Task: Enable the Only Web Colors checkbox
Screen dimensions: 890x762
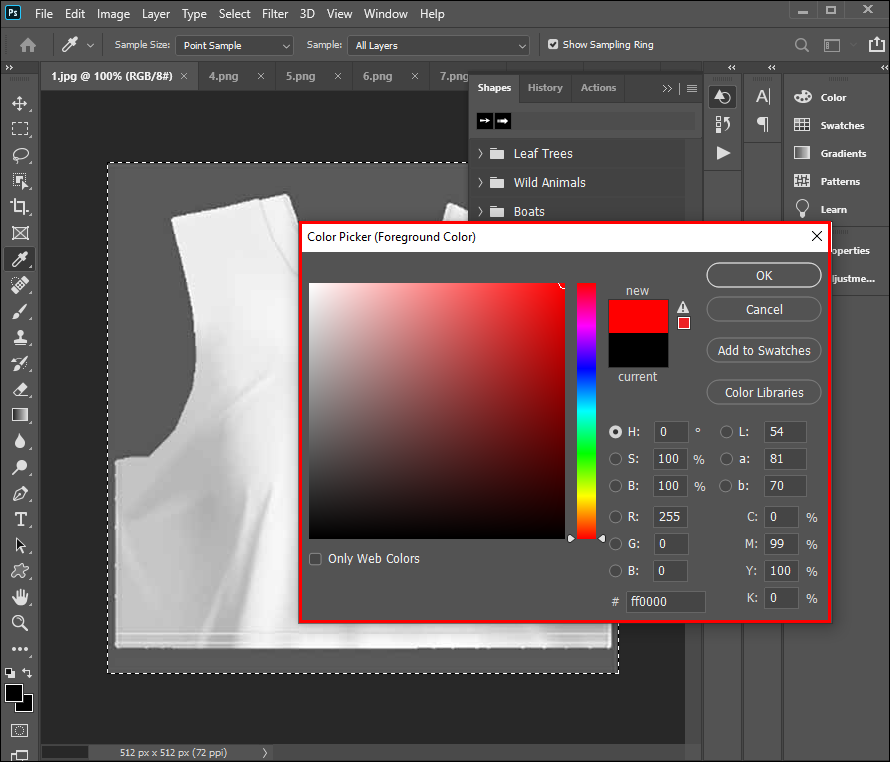Action: 316,559
